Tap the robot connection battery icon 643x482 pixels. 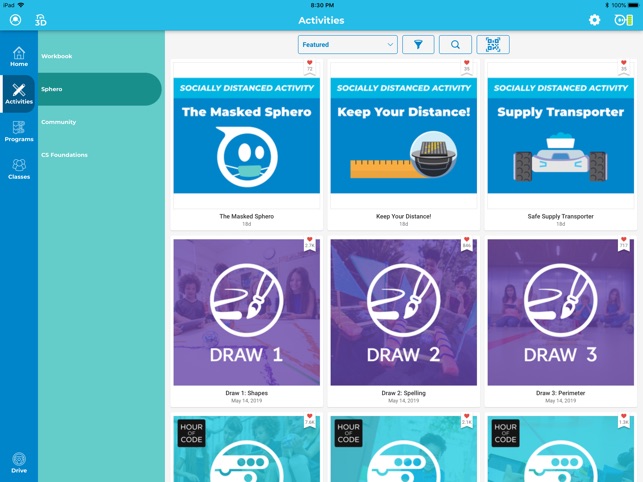pyautogui.click(x=623, y=20)
